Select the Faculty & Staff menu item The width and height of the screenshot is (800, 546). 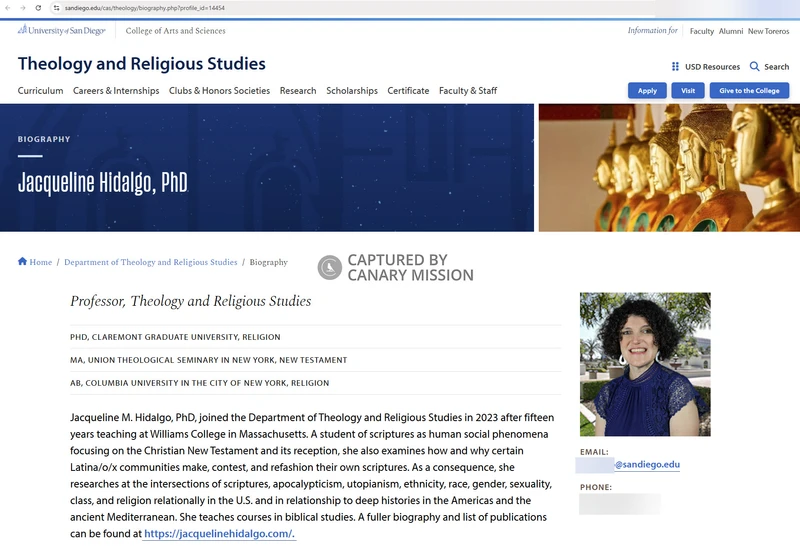[x=468, y=91]
